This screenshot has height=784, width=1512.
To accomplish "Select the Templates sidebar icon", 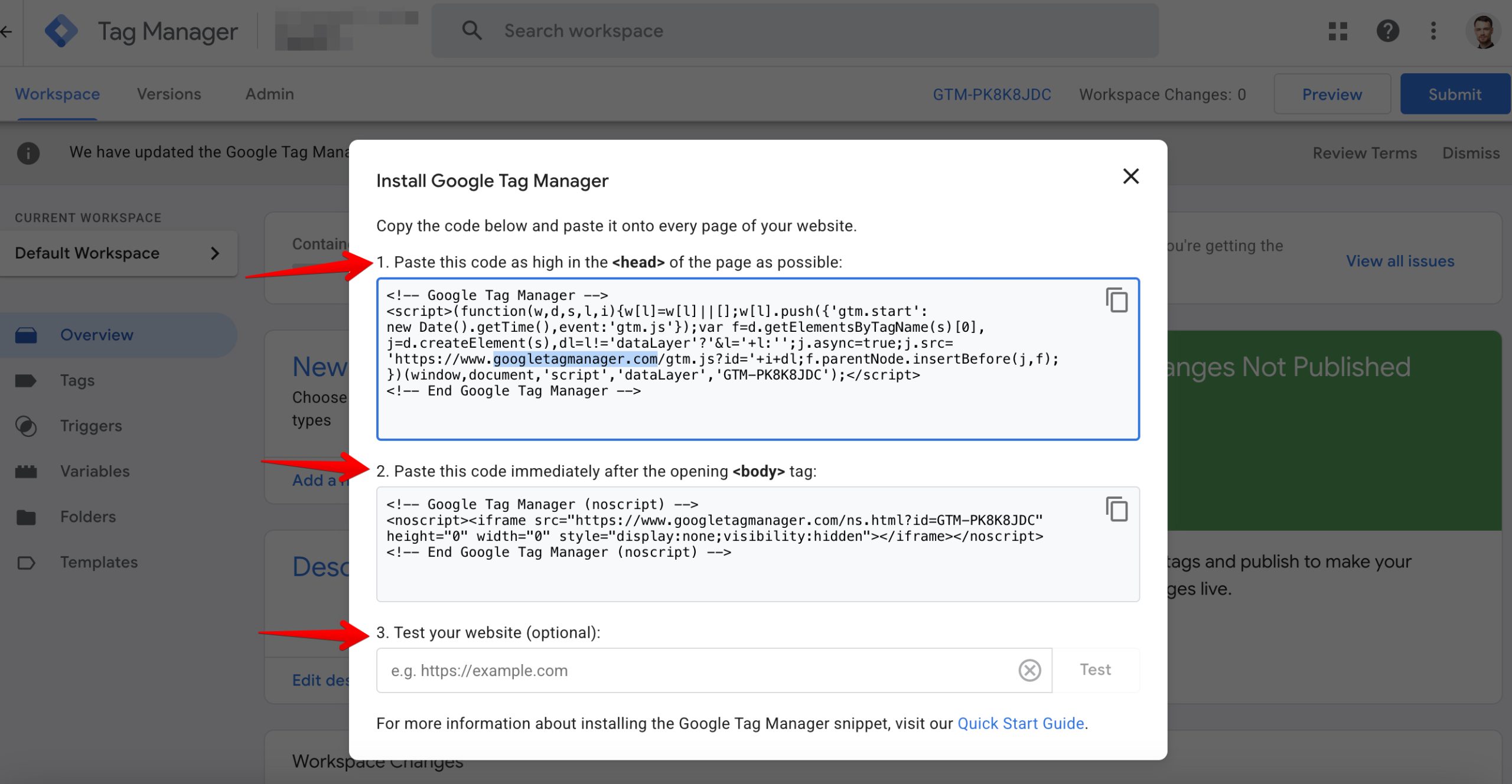I will pyautogui.click(x=27, y=562).
